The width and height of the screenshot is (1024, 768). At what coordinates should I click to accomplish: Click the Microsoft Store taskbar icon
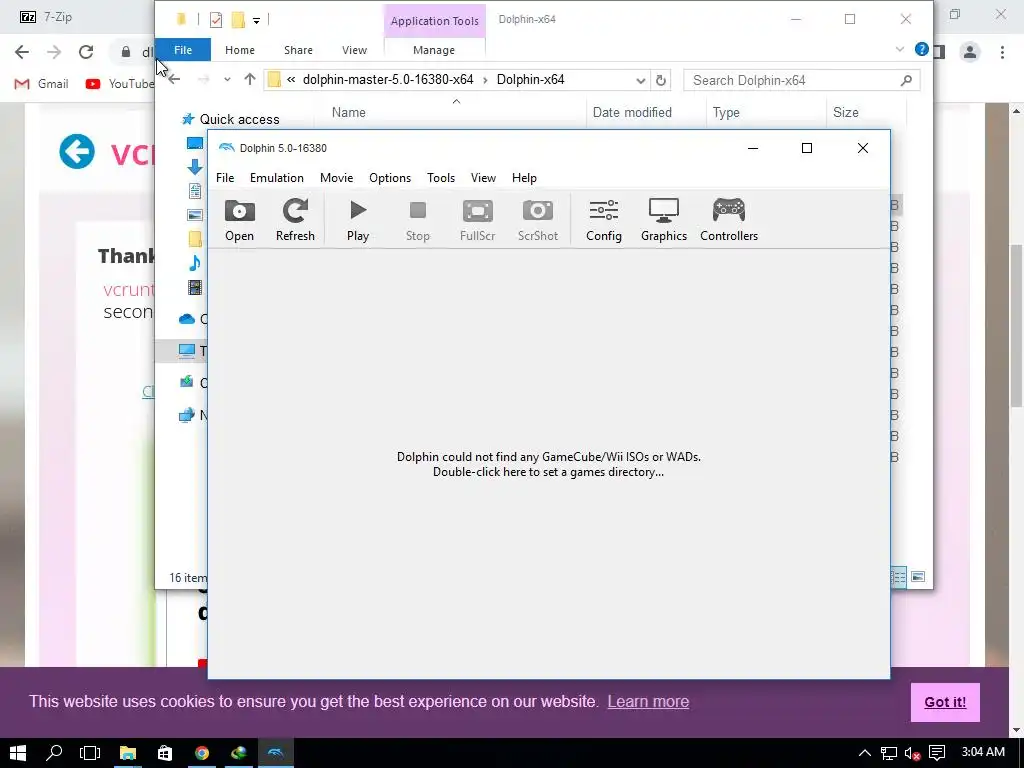point(165,753)
